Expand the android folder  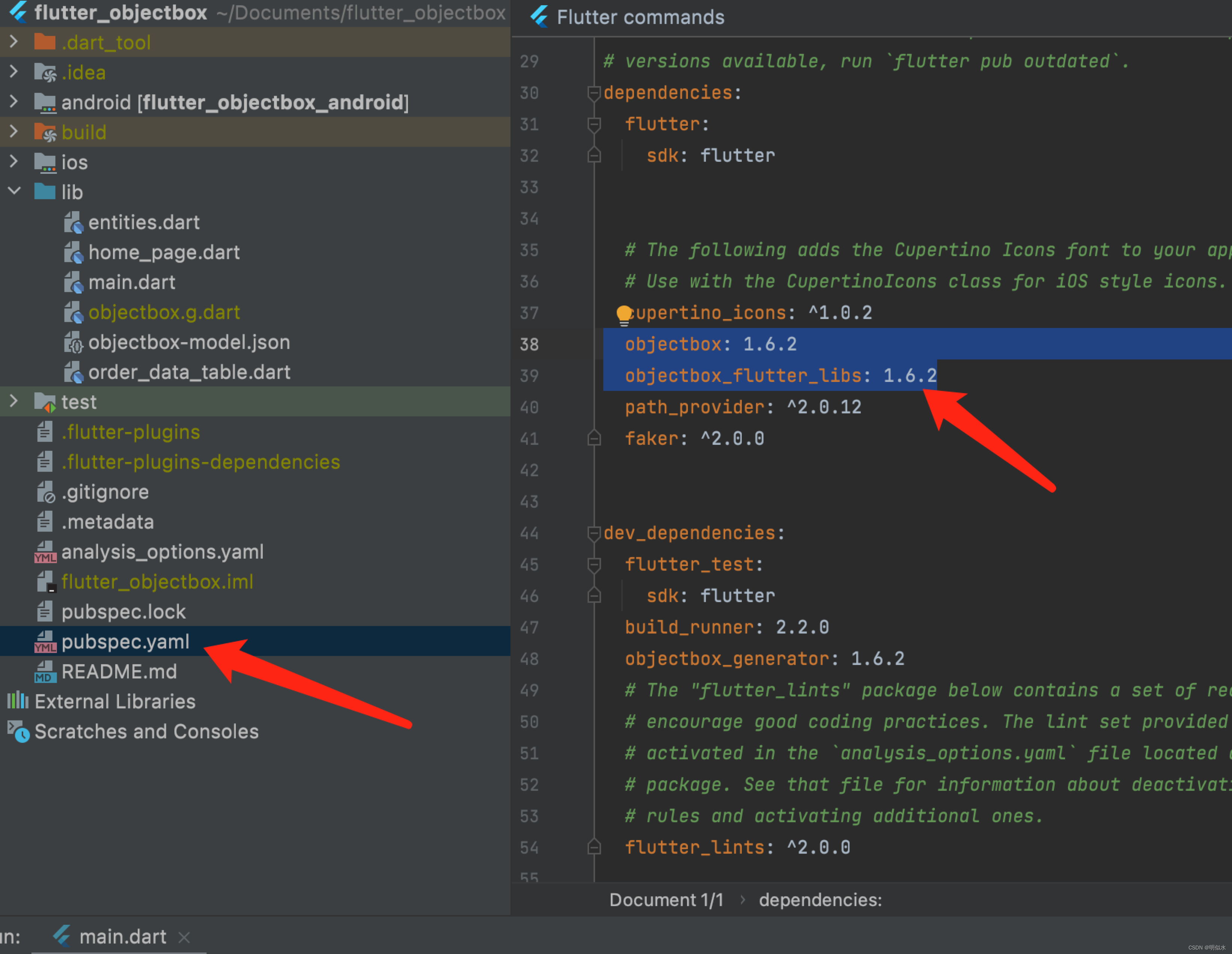14,102
